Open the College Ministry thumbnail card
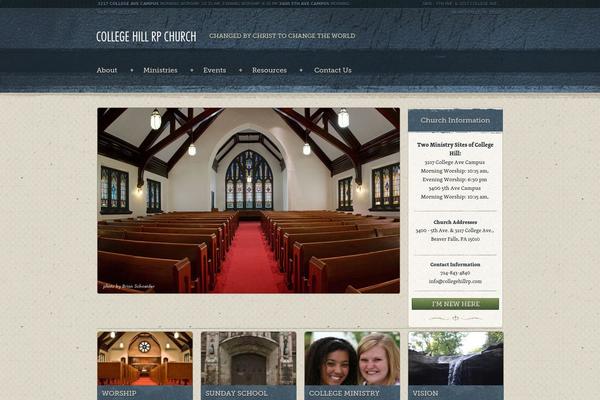The height and width of the screenshot is (400, 600). (352, 366)
